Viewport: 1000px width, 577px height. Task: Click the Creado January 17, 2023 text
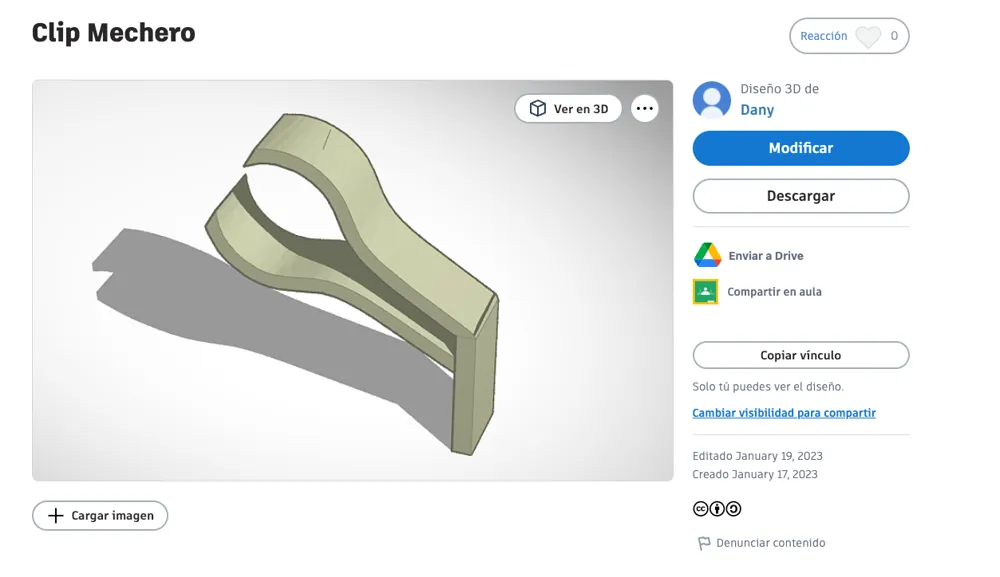(754, 474)
